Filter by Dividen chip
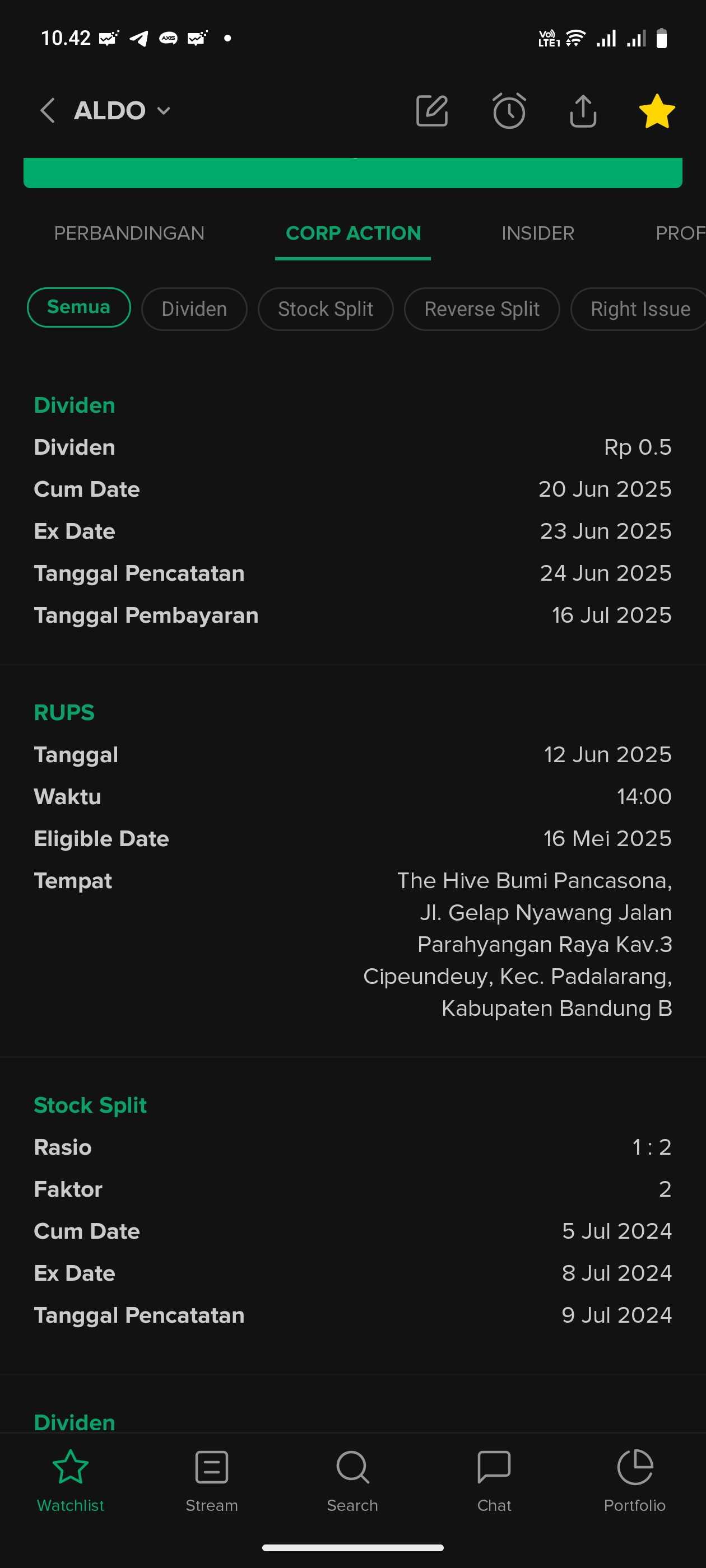Screen dimensions: 706x1568 click(194, 309)
